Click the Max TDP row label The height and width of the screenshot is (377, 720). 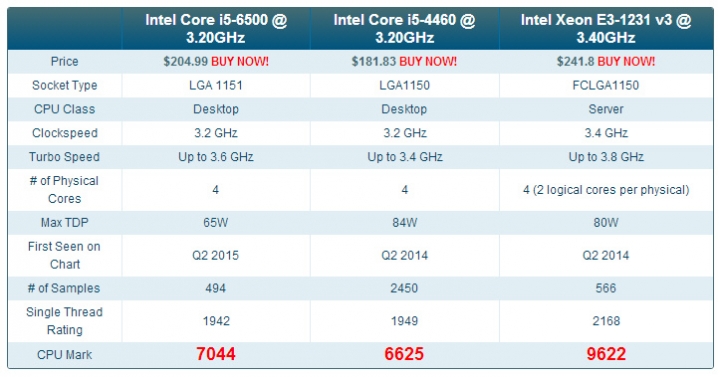[64, 223]
